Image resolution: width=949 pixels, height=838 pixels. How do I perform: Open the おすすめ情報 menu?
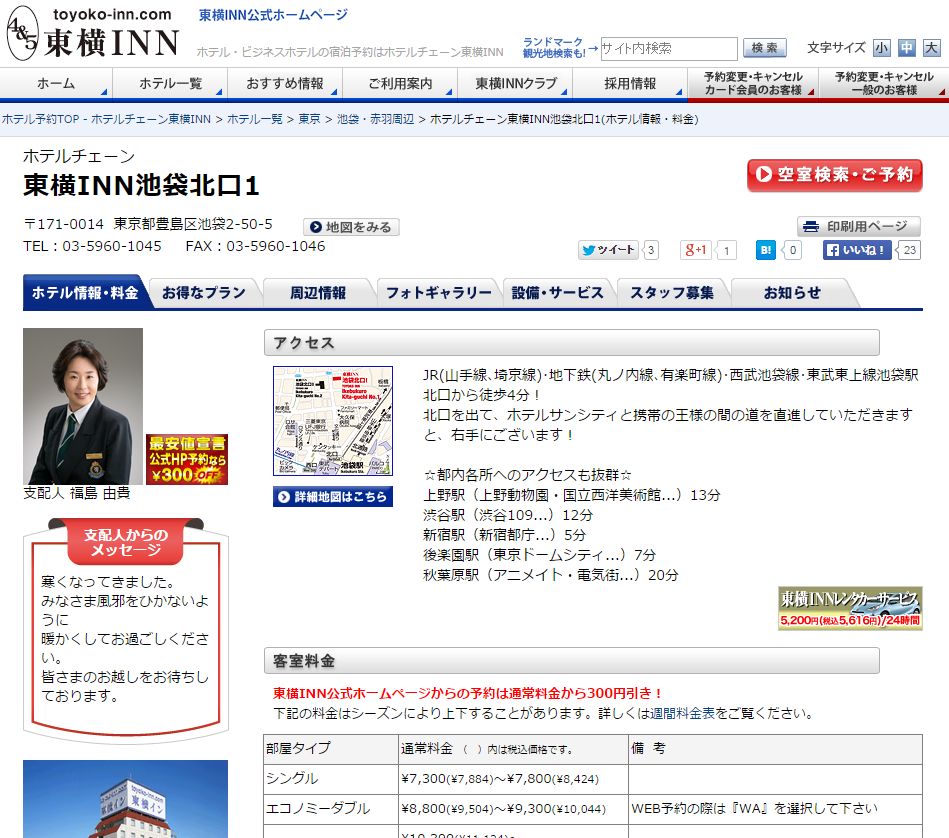point(285,83)
